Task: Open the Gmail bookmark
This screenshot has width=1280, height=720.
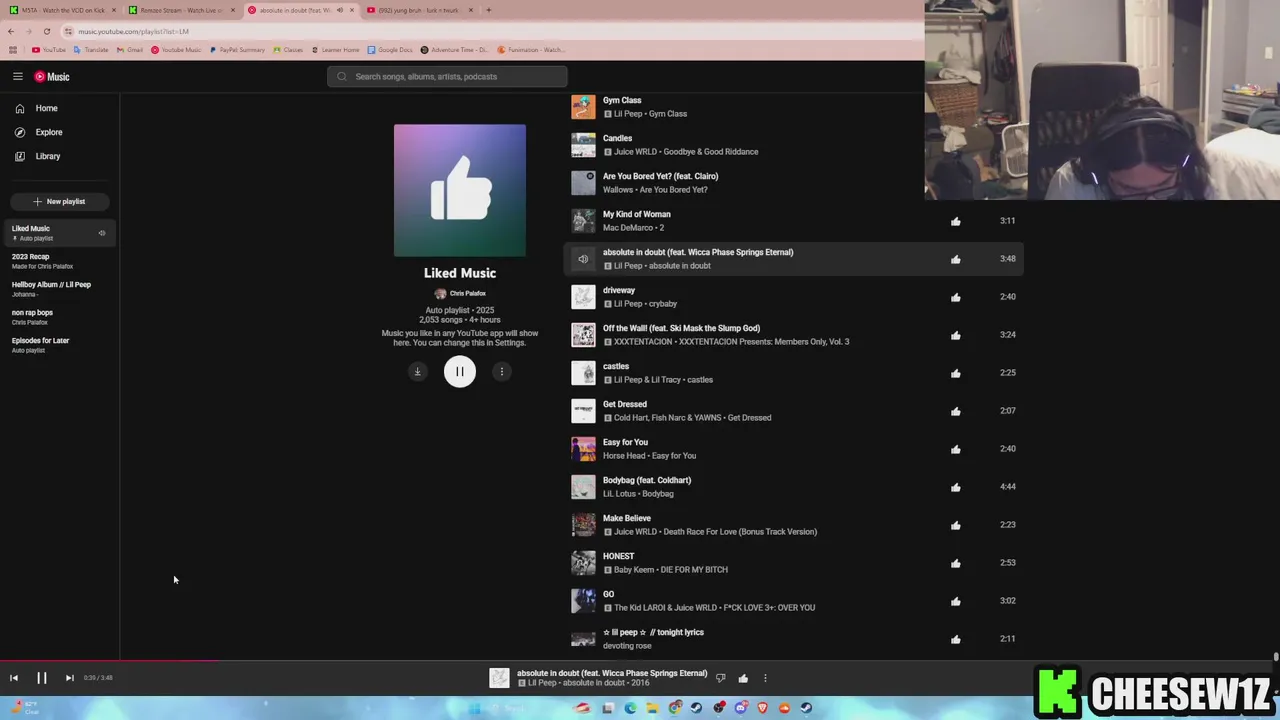Action: 129,50
